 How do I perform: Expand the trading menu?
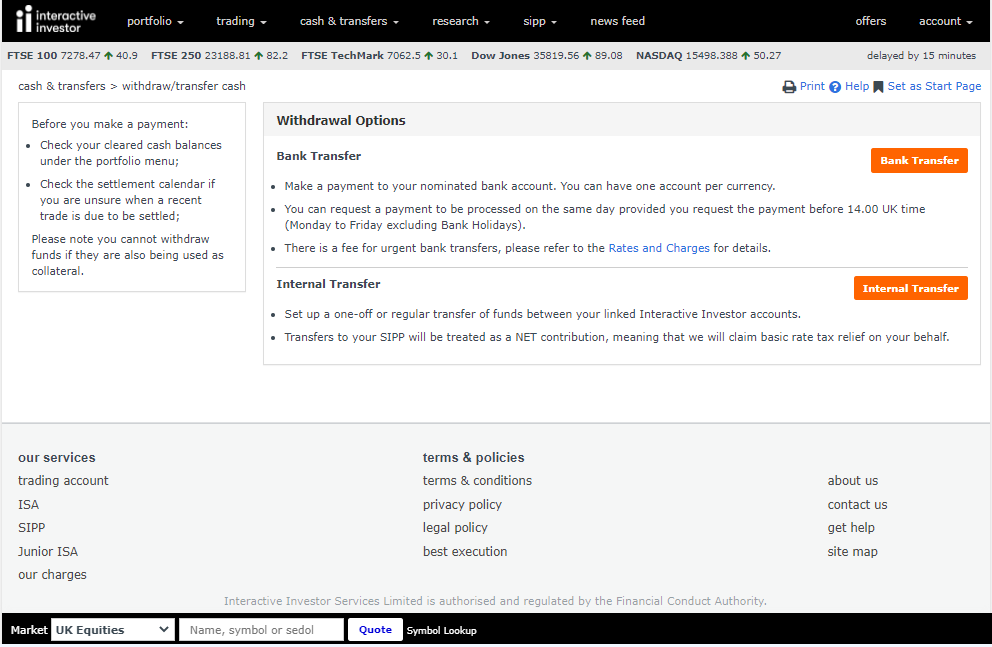(x=241, y=21)
